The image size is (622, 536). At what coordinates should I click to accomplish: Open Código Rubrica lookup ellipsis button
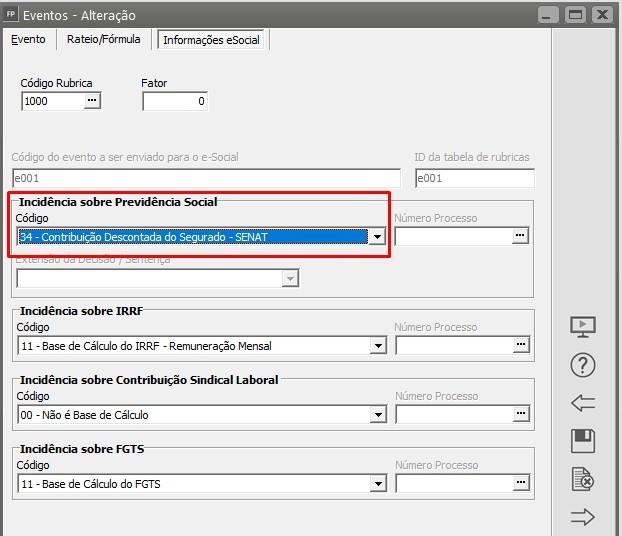[x=92, y=101]
